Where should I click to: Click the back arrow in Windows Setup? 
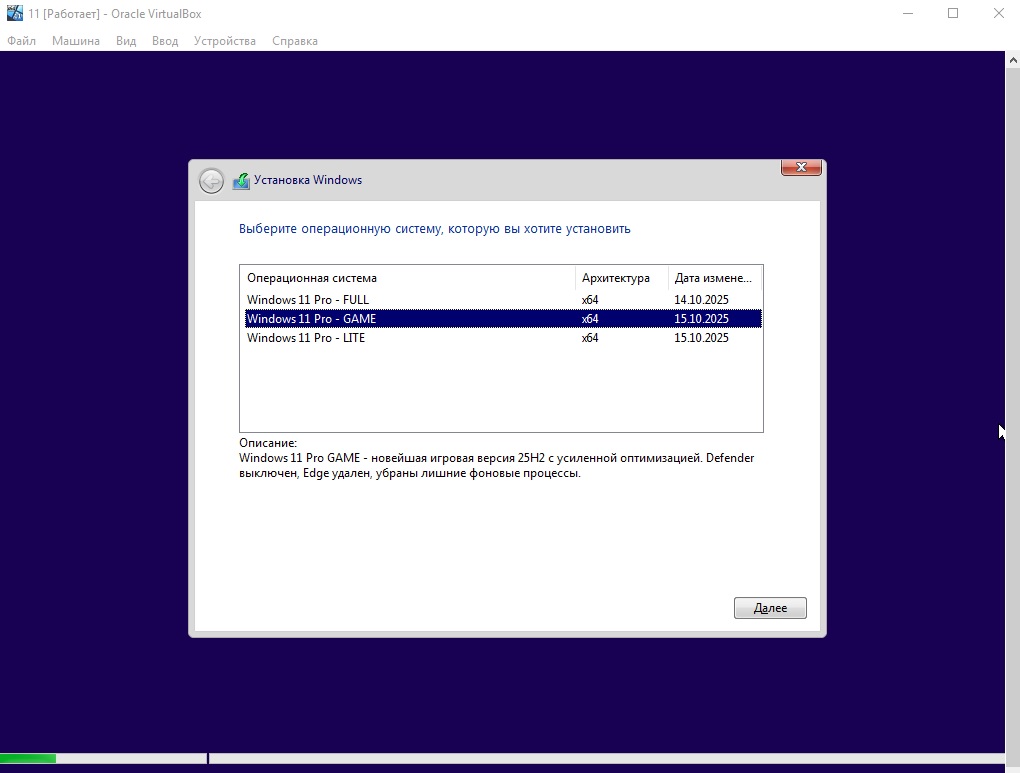point(211,181)
